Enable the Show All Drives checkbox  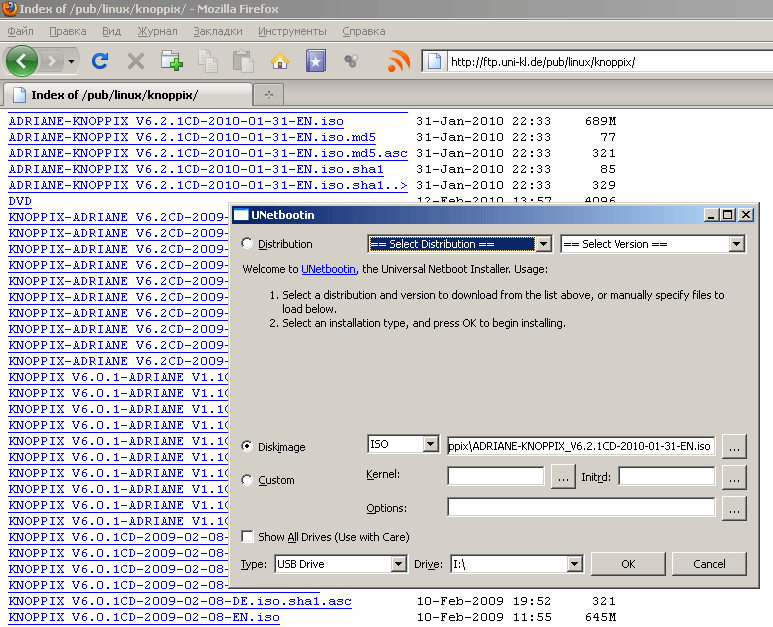point(247,536)
